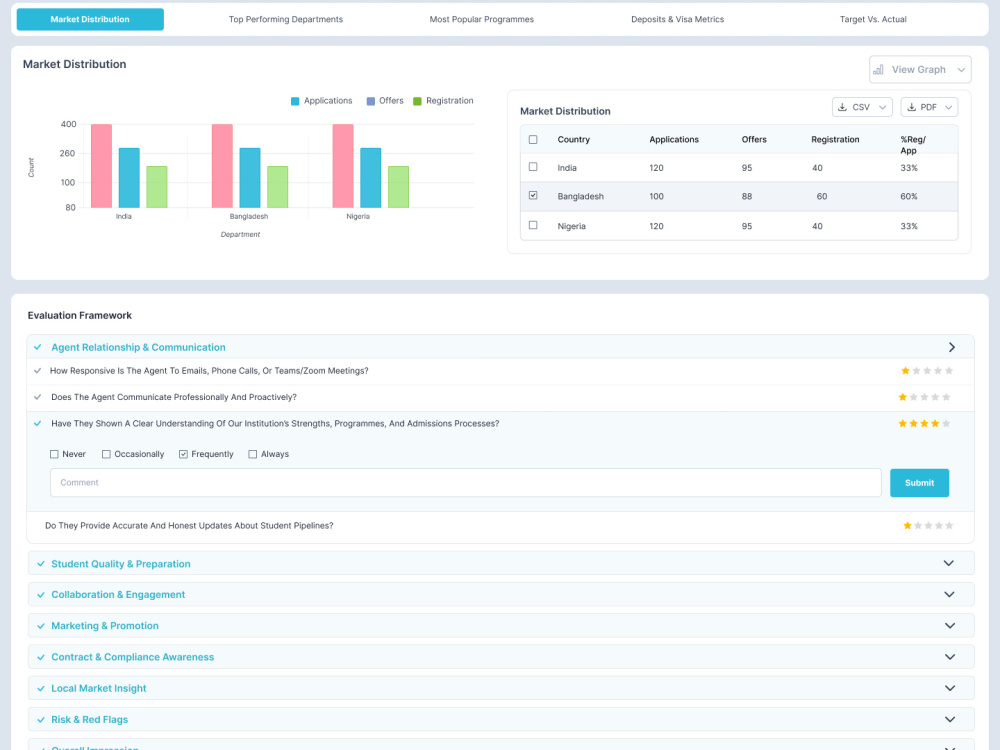The width and height of the screenshot is (1000, 750).
Task: Rate responsiveness question with fifth star
Action: click(x=949, y=371)
